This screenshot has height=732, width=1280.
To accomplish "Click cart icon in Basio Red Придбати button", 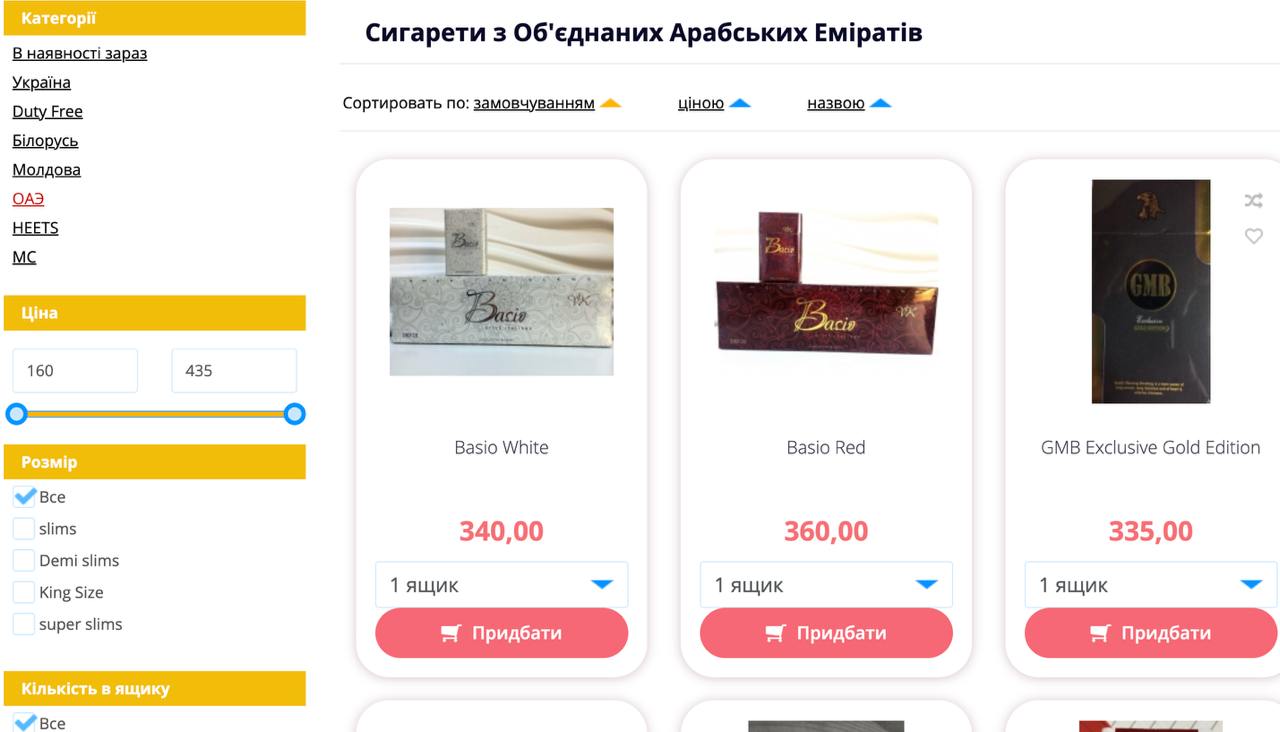I will pos(776,633).
